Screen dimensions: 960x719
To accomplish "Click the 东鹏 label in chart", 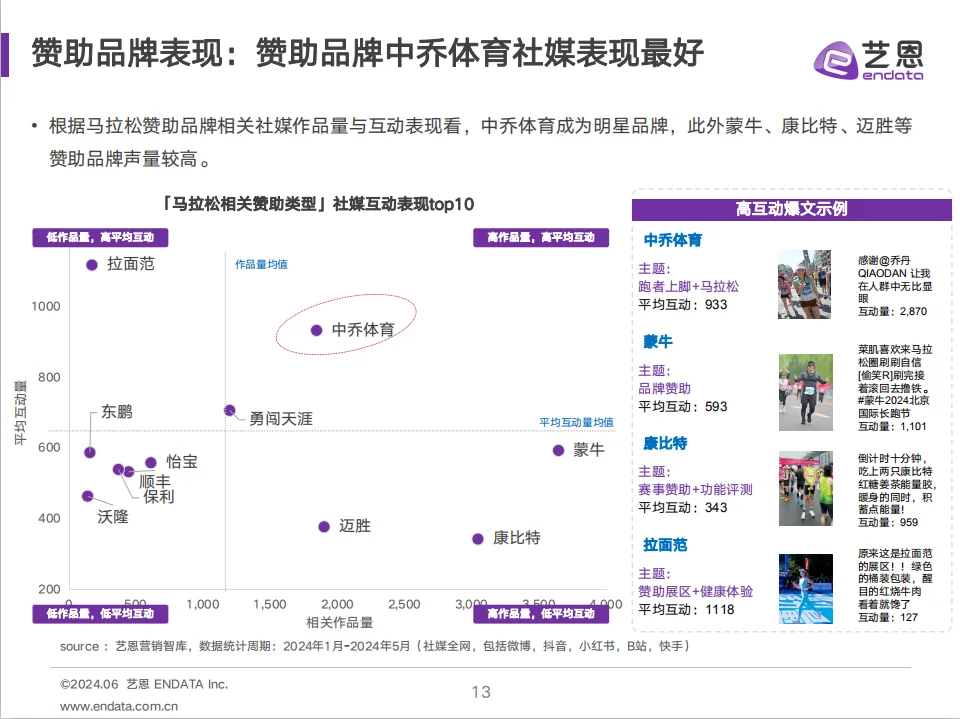I will (x=117, y=412).
